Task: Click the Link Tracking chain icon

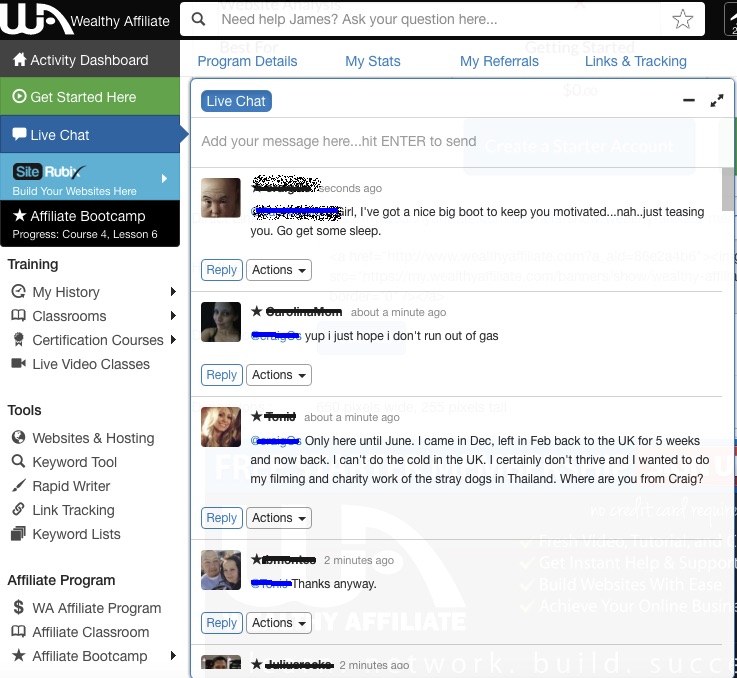Action: click(18, 509)
